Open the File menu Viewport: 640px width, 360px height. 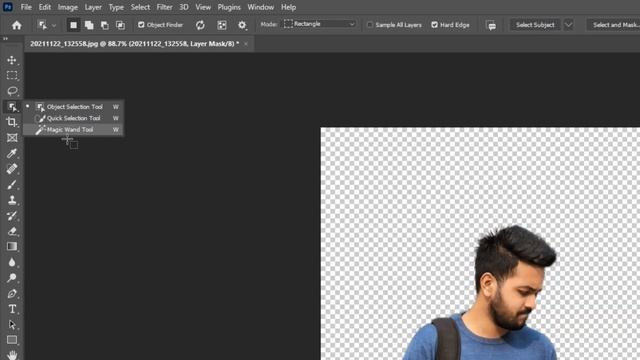click(26, 7)
